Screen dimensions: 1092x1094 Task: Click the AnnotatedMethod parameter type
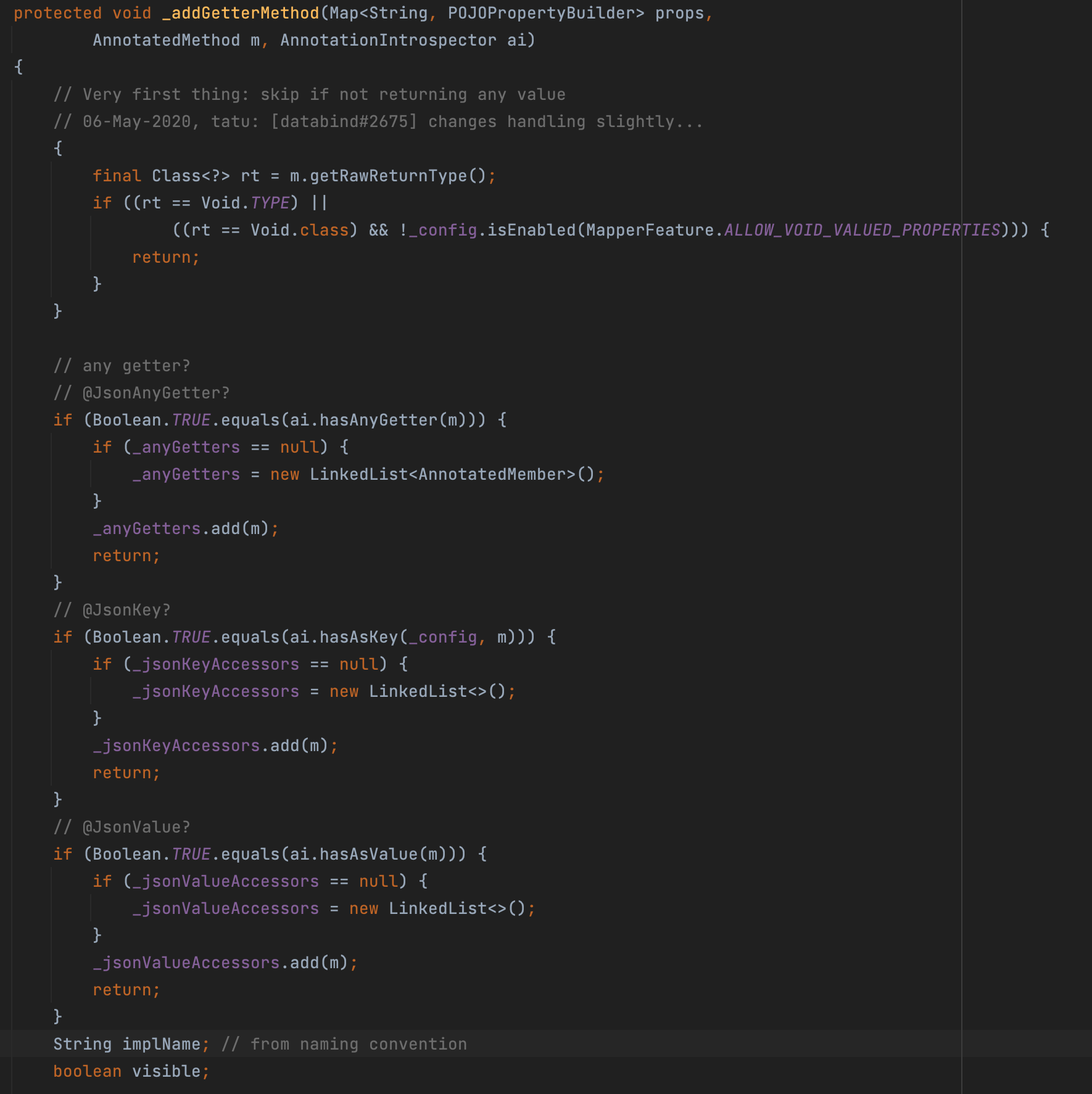(x=167, y=40)
